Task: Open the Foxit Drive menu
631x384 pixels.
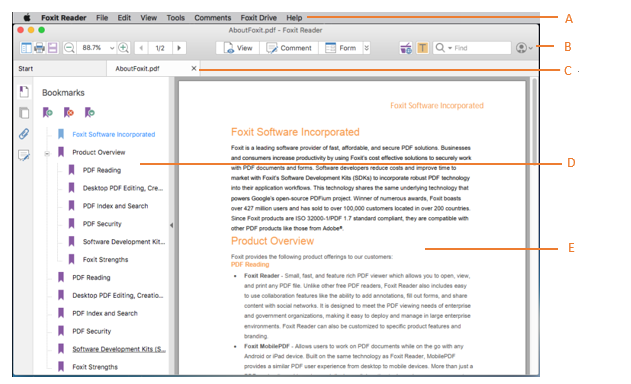Action: pyautogui.click(x=258, y=18)
